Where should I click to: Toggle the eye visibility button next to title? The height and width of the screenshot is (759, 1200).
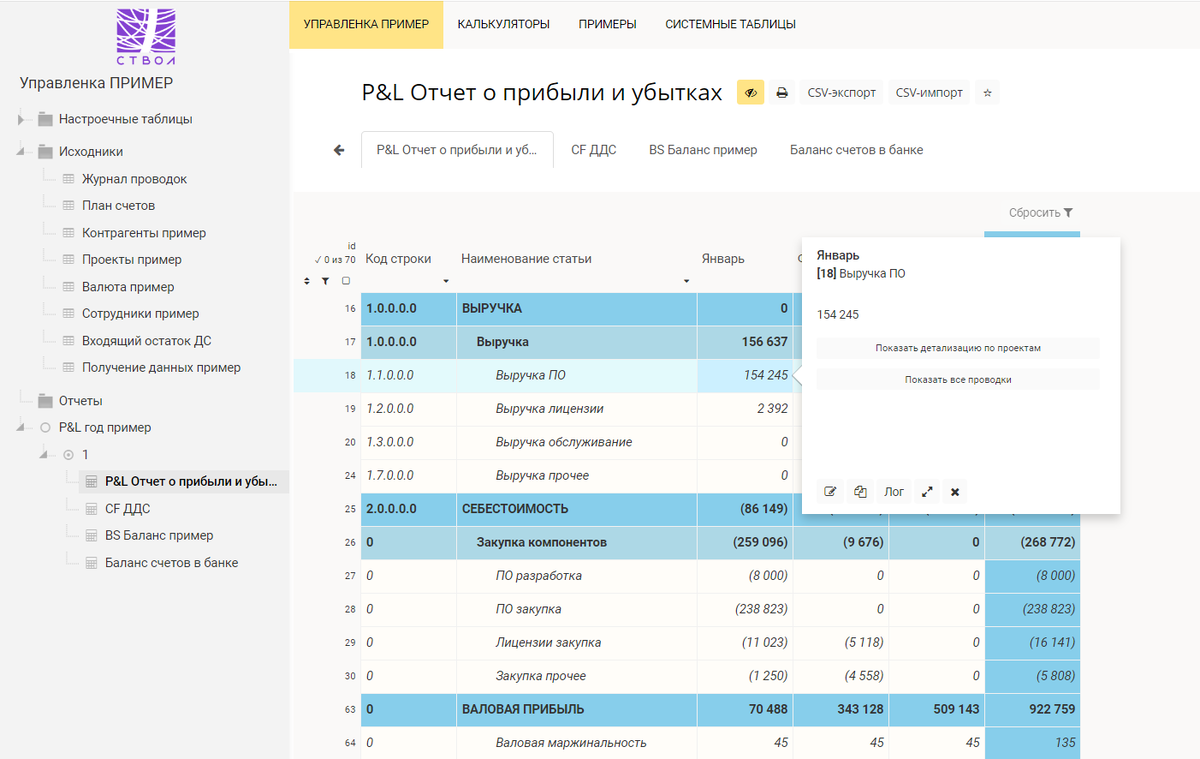point(751,92)
